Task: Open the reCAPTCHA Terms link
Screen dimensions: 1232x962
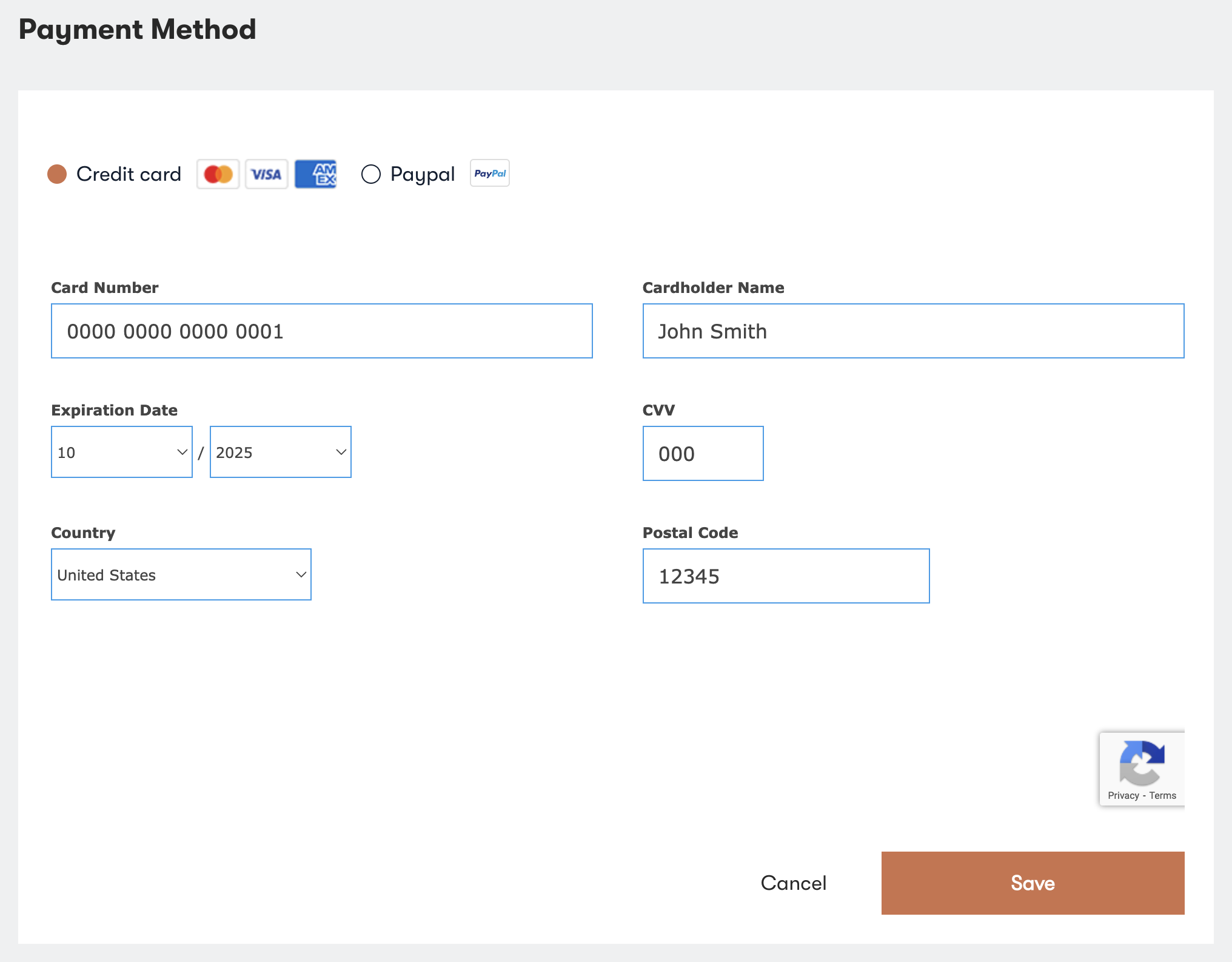Action: [x=1163, y=796]
